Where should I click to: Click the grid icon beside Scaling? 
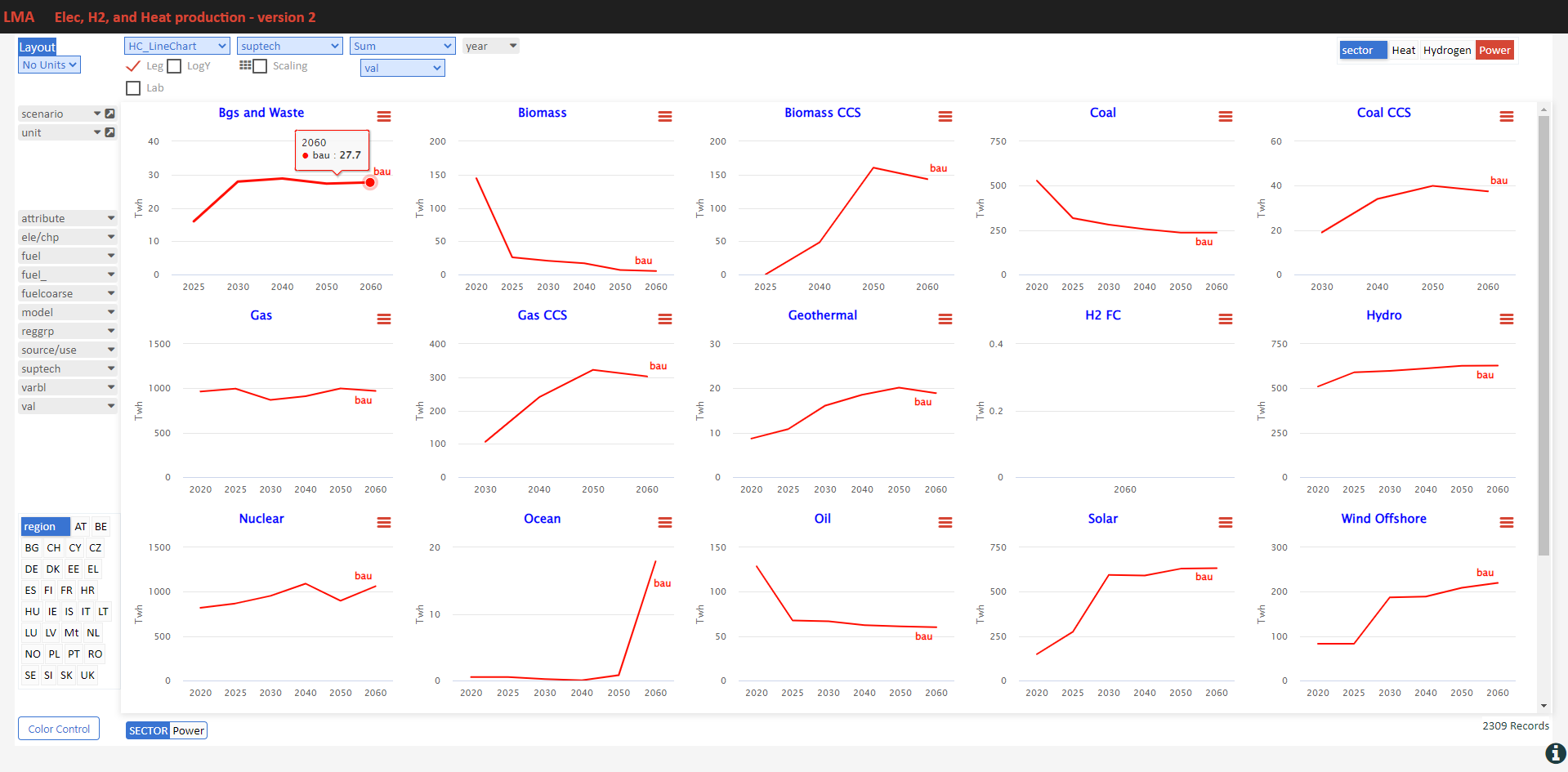coord(245,65)
